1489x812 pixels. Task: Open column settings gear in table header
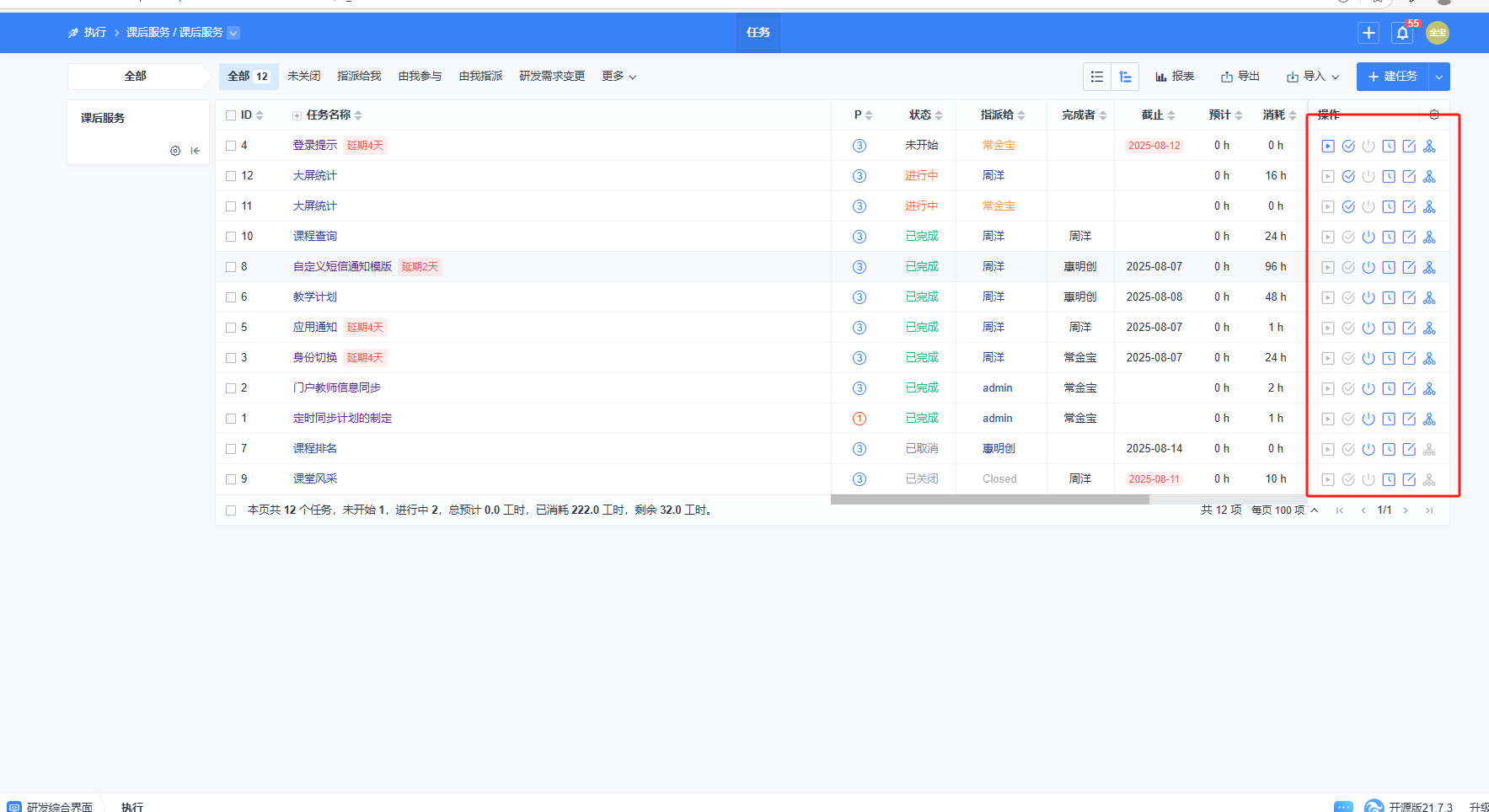(x=1433, y=115)
